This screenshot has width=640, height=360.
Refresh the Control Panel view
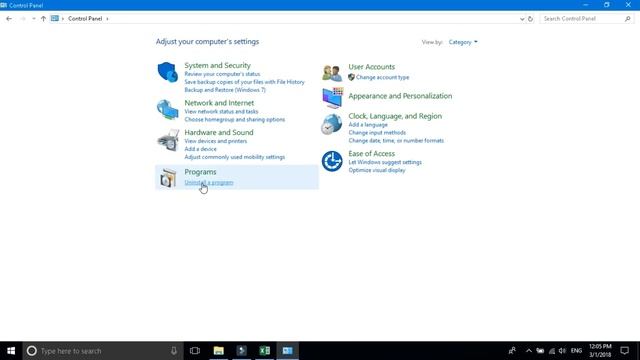[530, 19]
